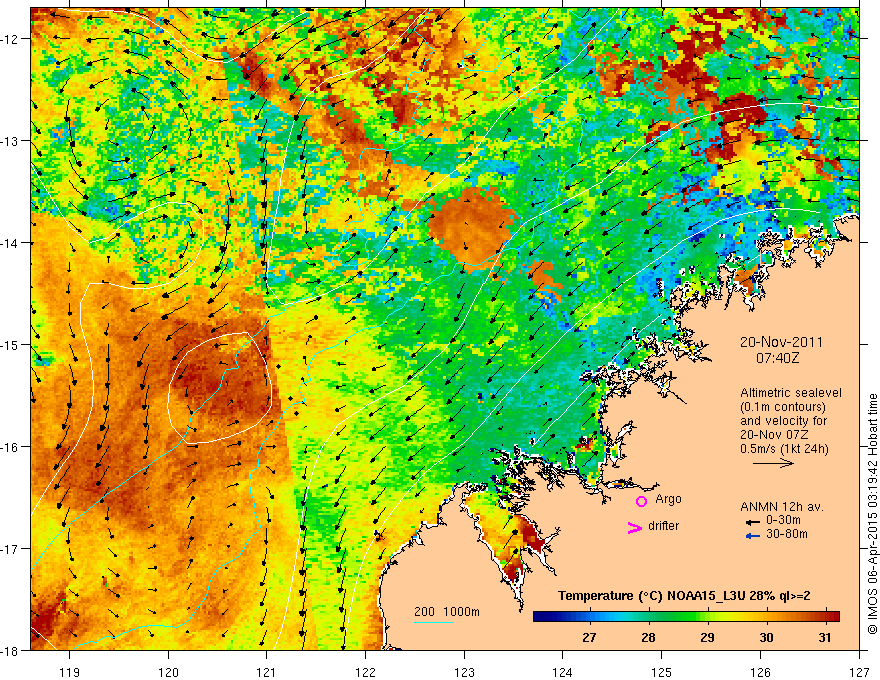Click latitude axis label -16
The height and width of the screenshot is (680, 880).
[11, 447]
